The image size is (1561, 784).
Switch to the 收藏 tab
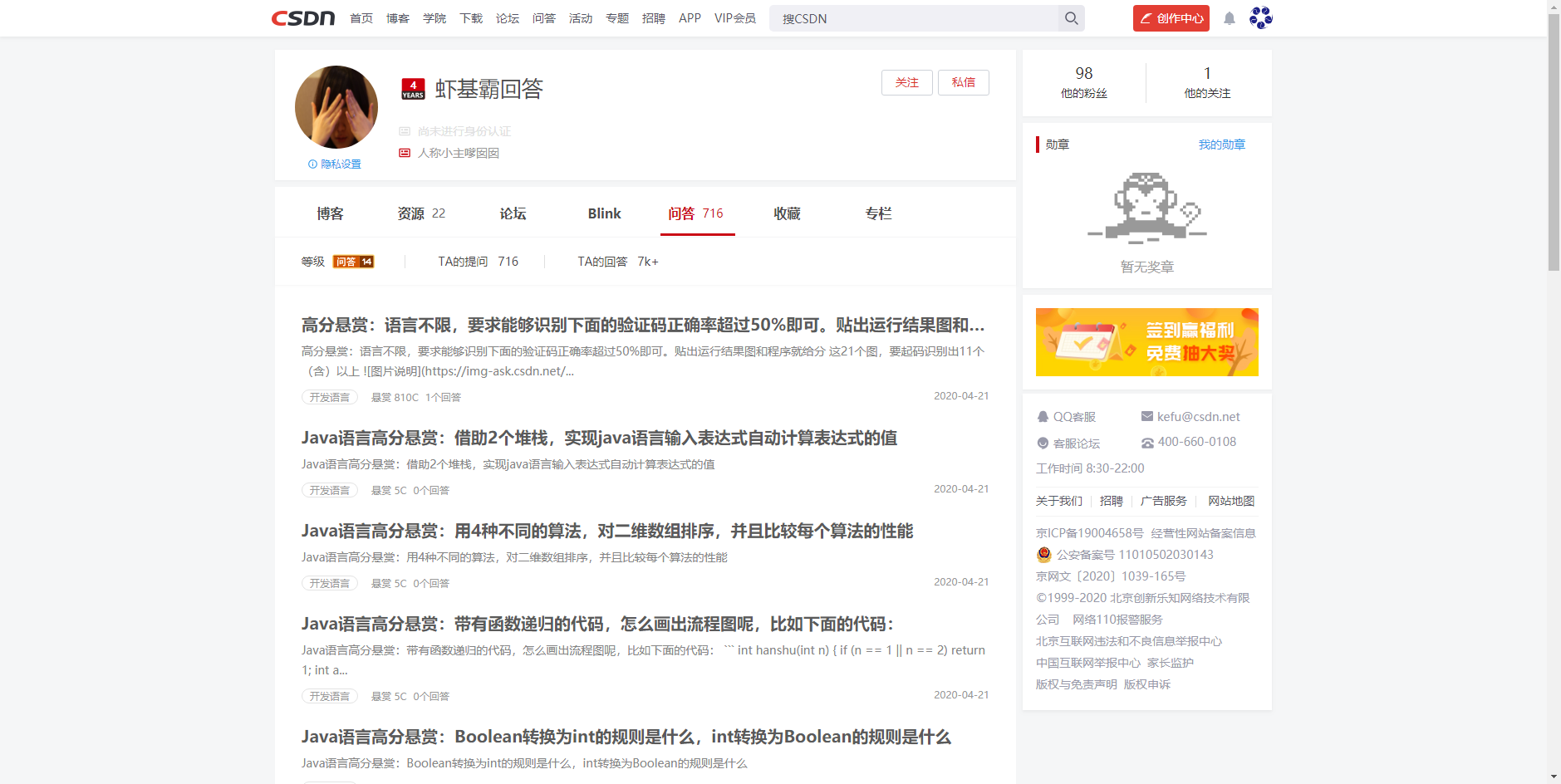coord(787,213)
